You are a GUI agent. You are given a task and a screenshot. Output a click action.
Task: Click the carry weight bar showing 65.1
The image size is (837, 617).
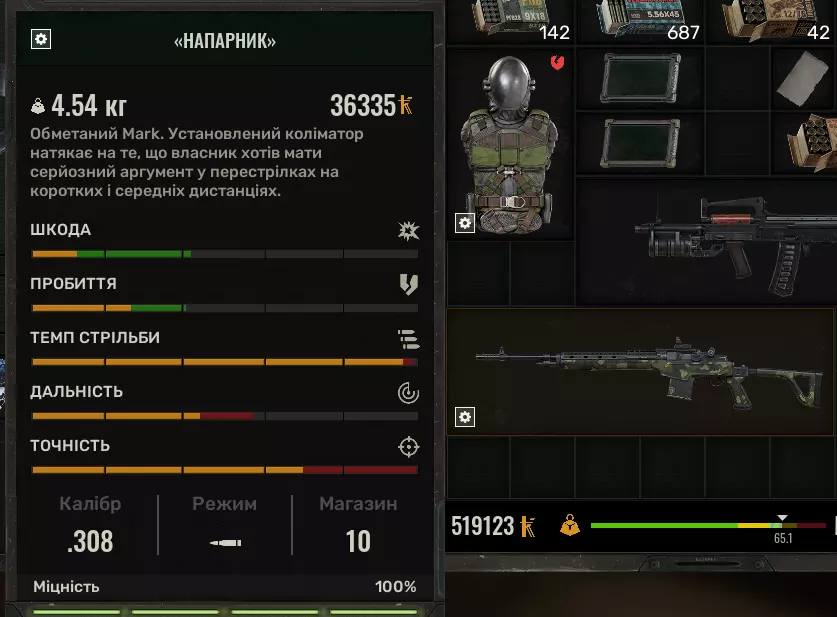click(708, 526)
